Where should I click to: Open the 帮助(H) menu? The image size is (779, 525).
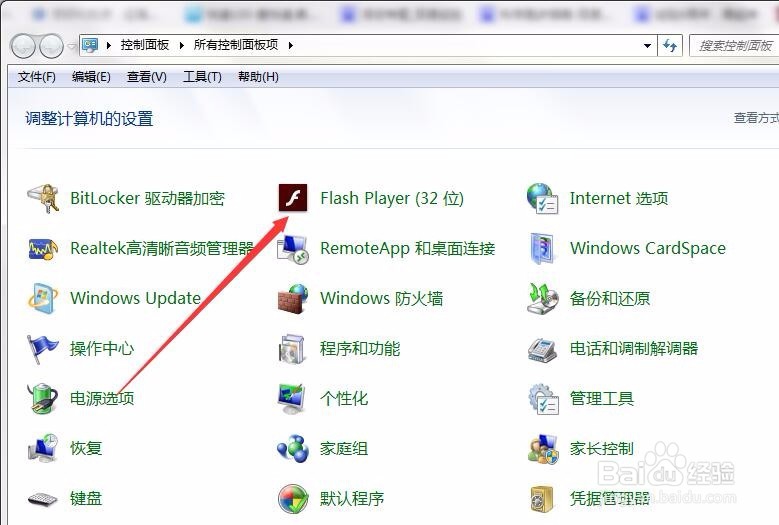pos(258,77)
